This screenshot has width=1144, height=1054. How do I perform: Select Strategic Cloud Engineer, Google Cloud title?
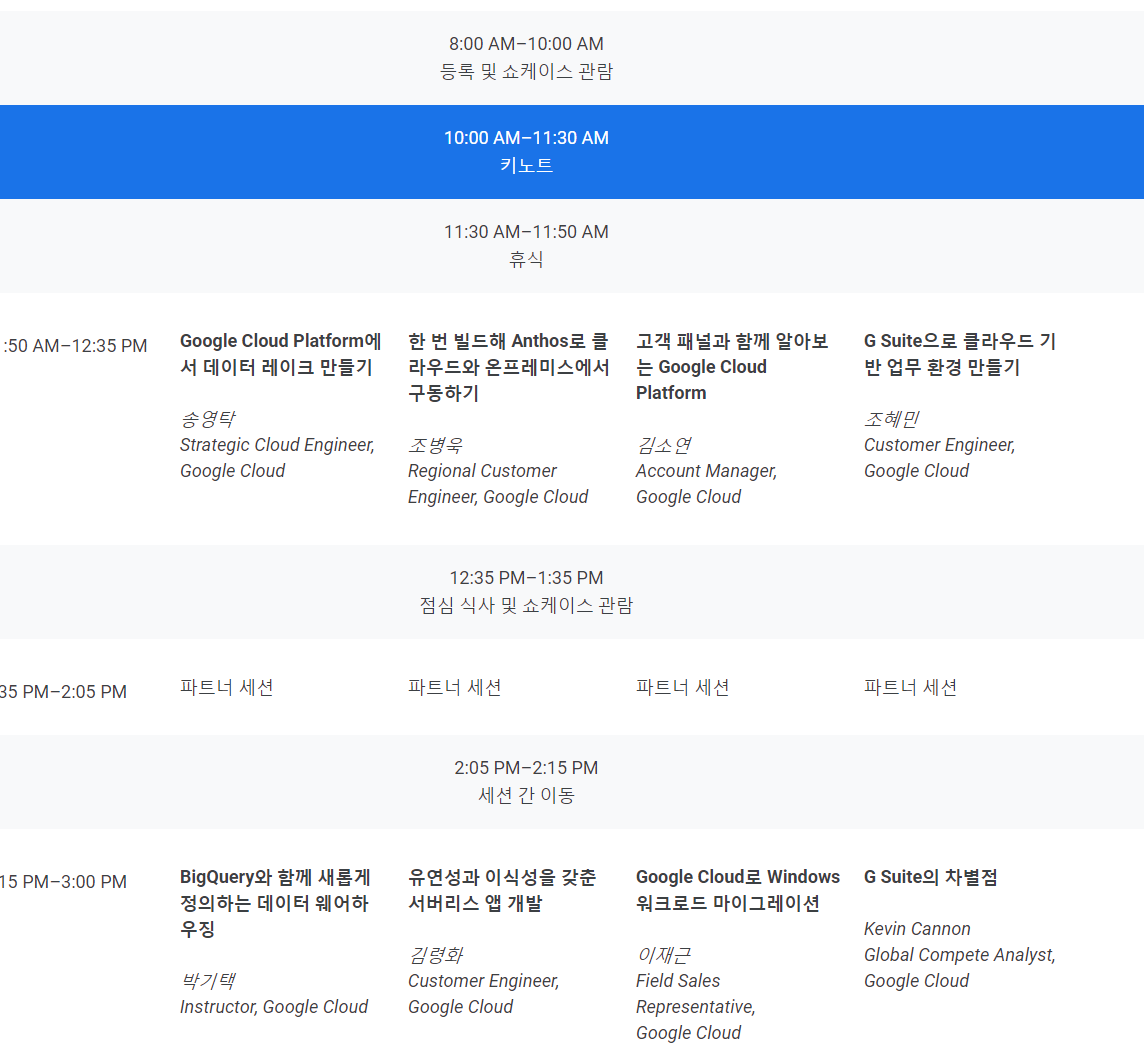tap(277, 458)
